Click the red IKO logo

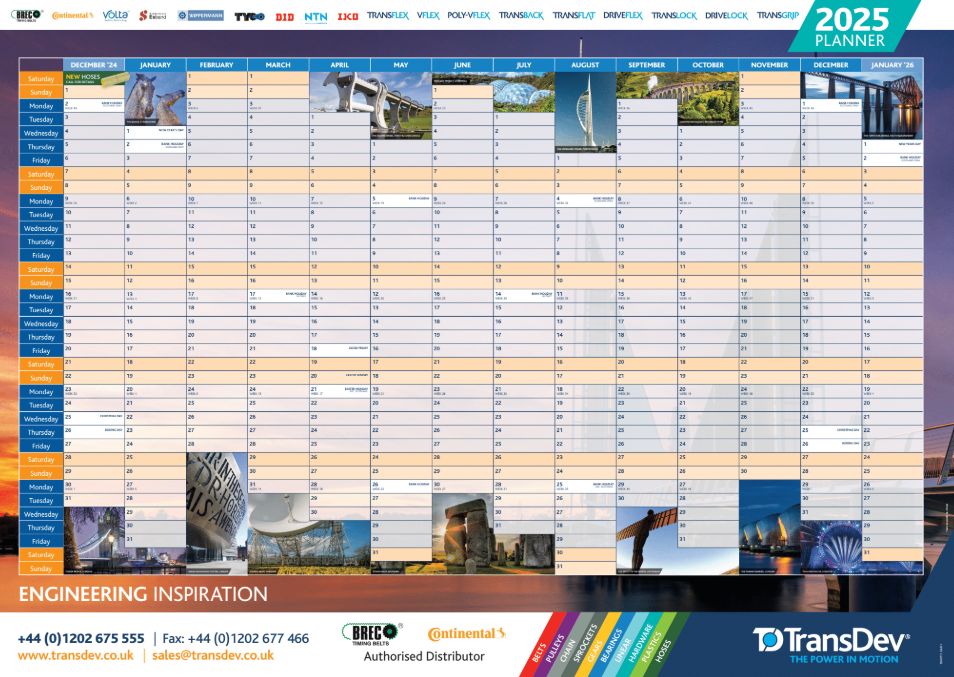click(x=348, y=17)
